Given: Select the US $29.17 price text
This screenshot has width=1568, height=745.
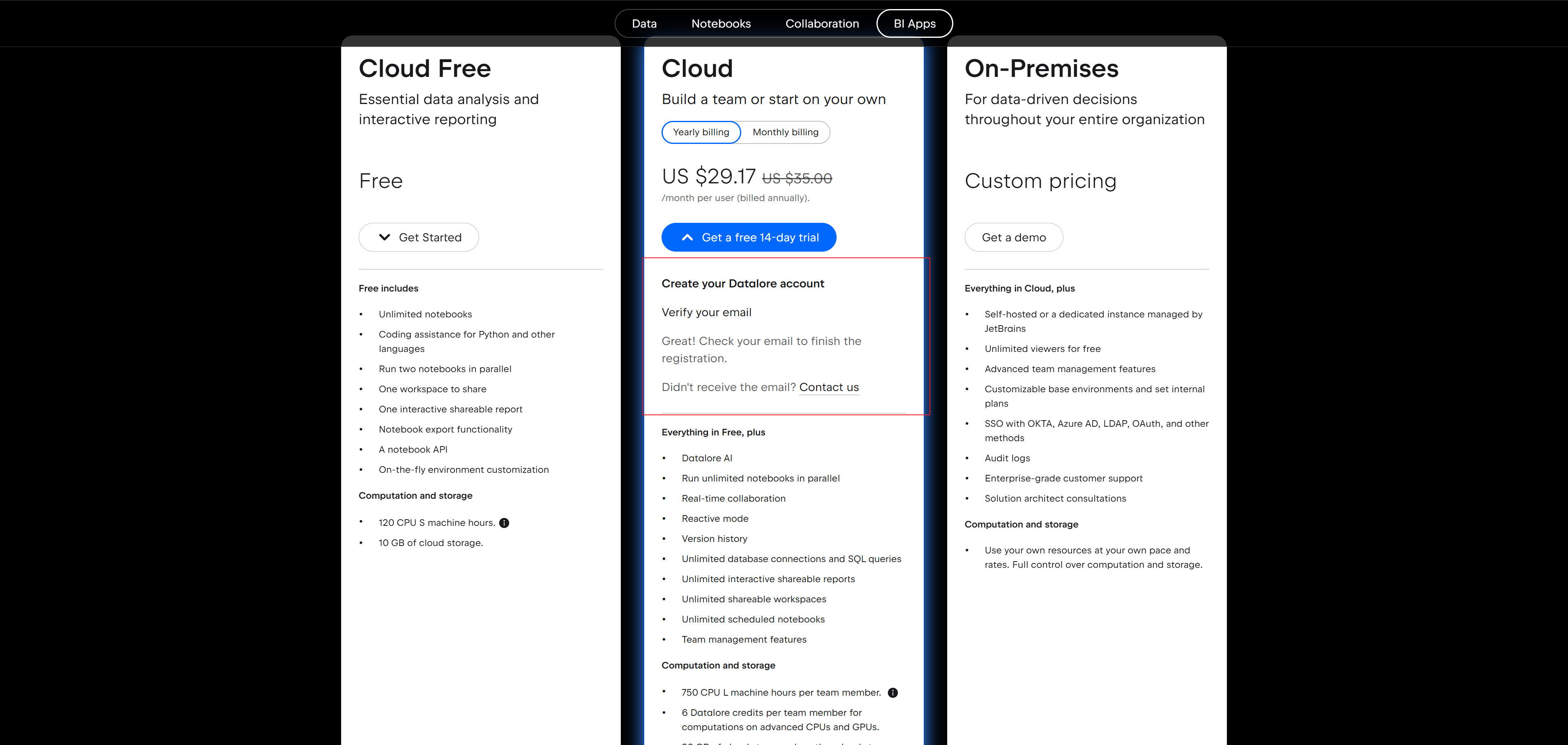Looking at the screenshot, I should tap(708, 177).
